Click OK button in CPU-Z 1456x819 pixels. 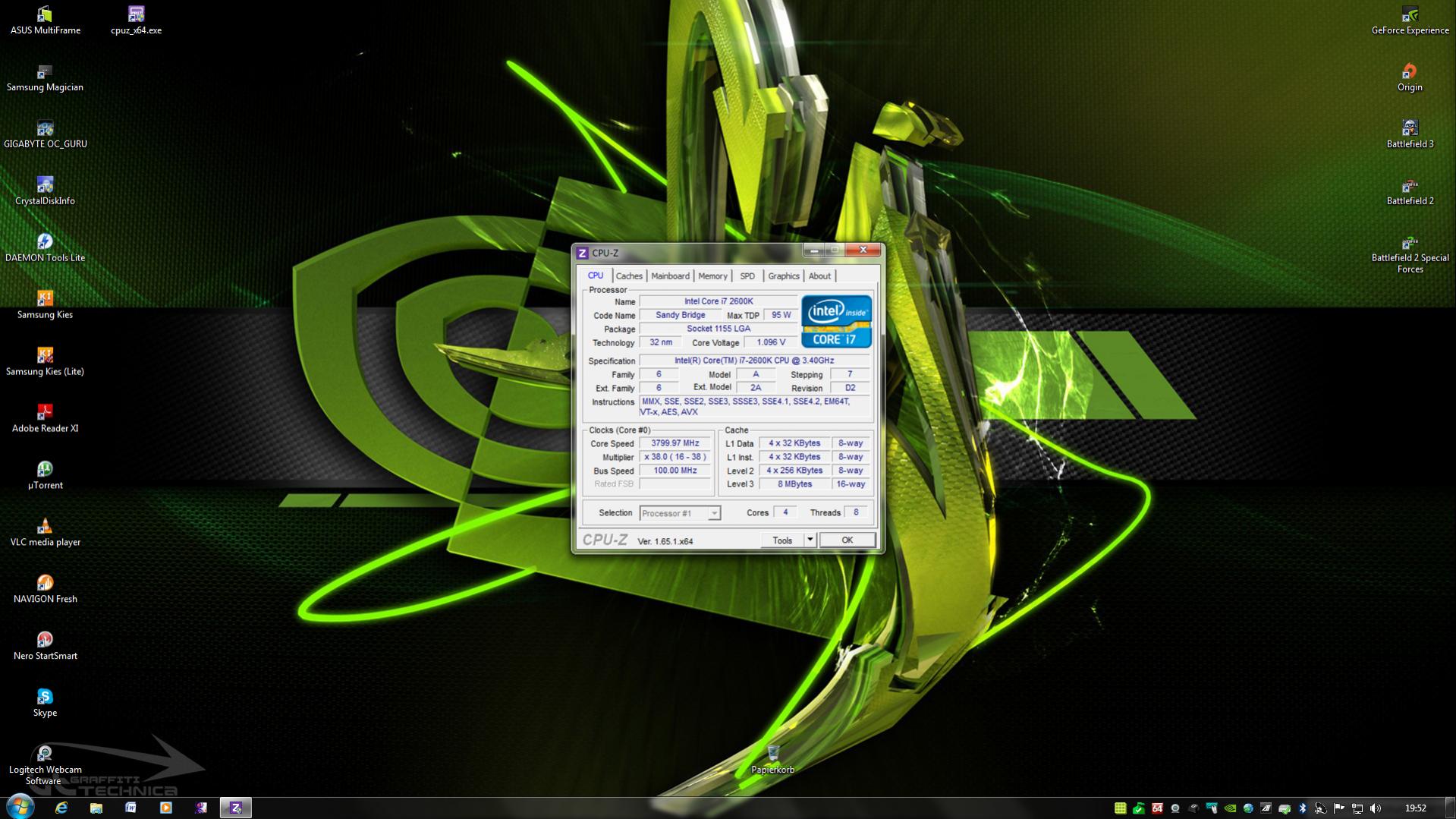[x=847, y=540]
